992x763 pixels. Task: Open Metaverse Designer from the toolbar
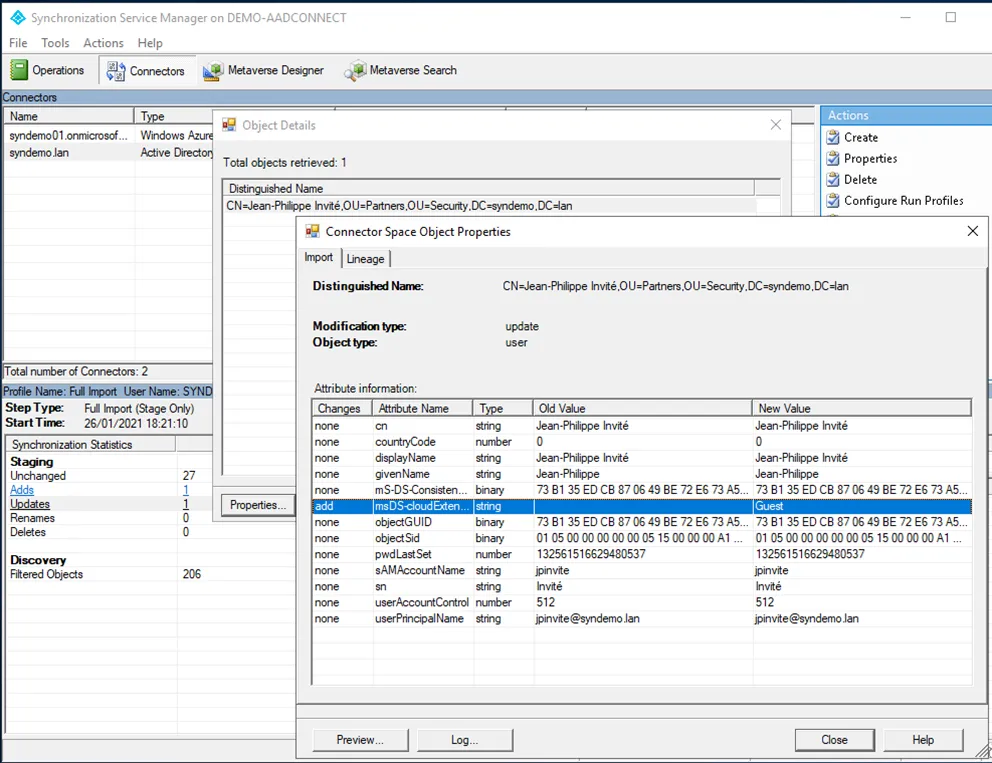tap(264, 70)
